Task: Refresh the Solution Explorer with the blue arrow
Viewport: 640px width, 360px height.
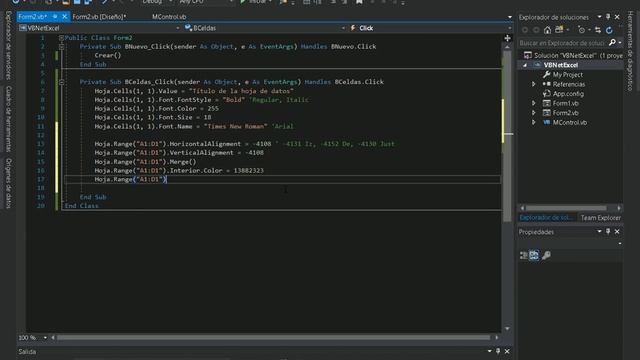Action: click(x=609, y=30)
